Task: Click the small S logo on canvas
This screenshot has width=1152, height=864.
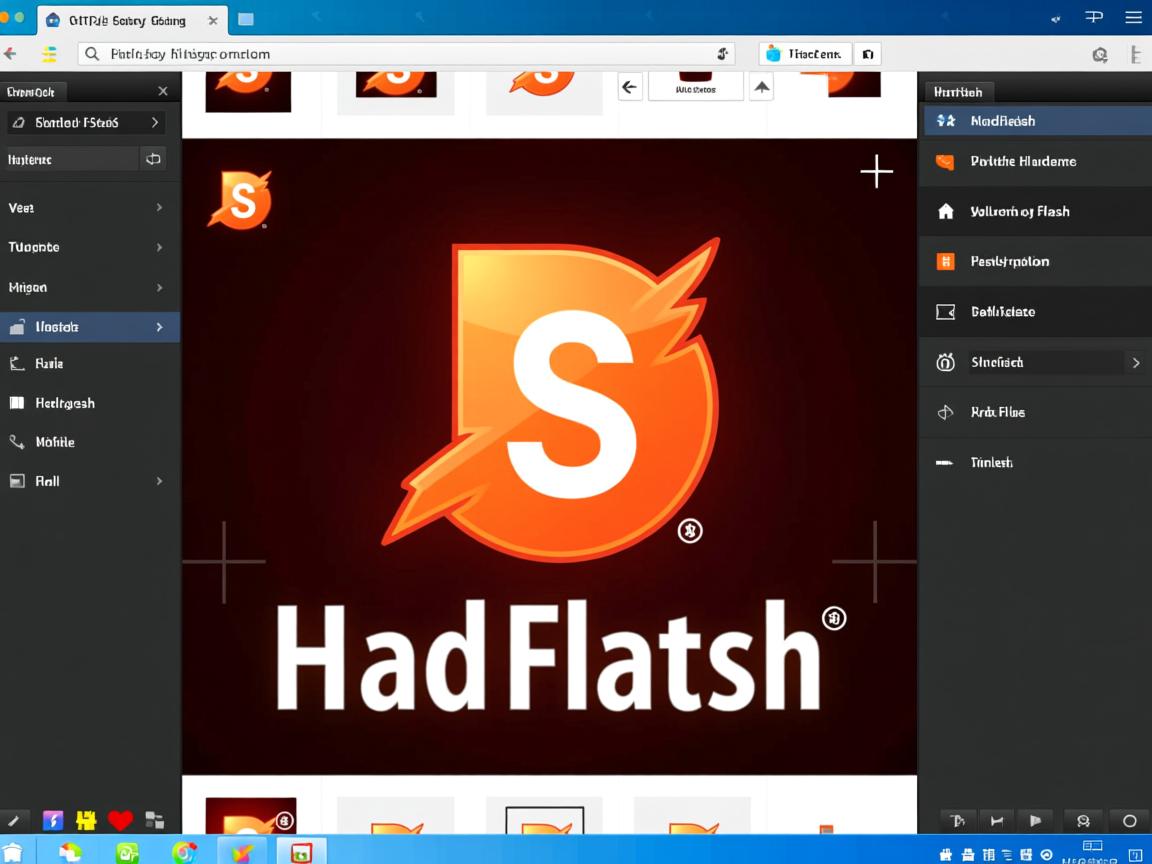Action: tap(240, 199)
